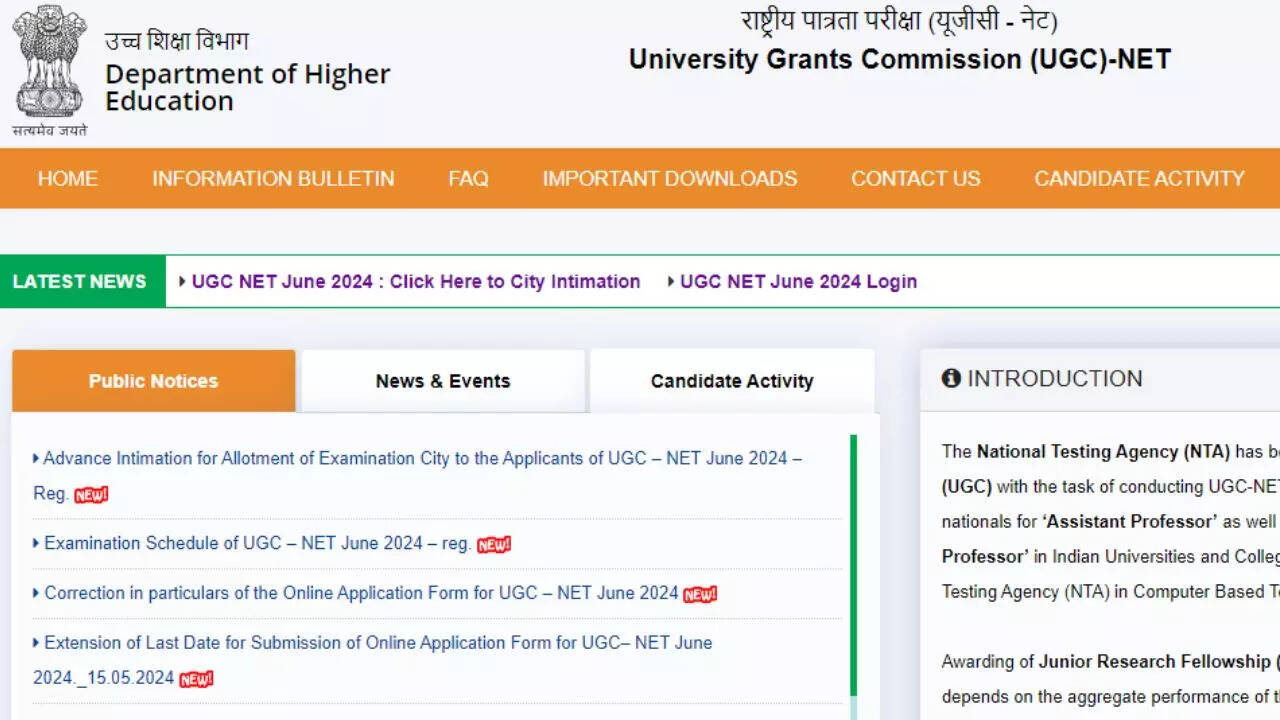The height and width of the screenshot is (720, 1280).
Task: Go to the FAQ page
Action: pos(468,179)
